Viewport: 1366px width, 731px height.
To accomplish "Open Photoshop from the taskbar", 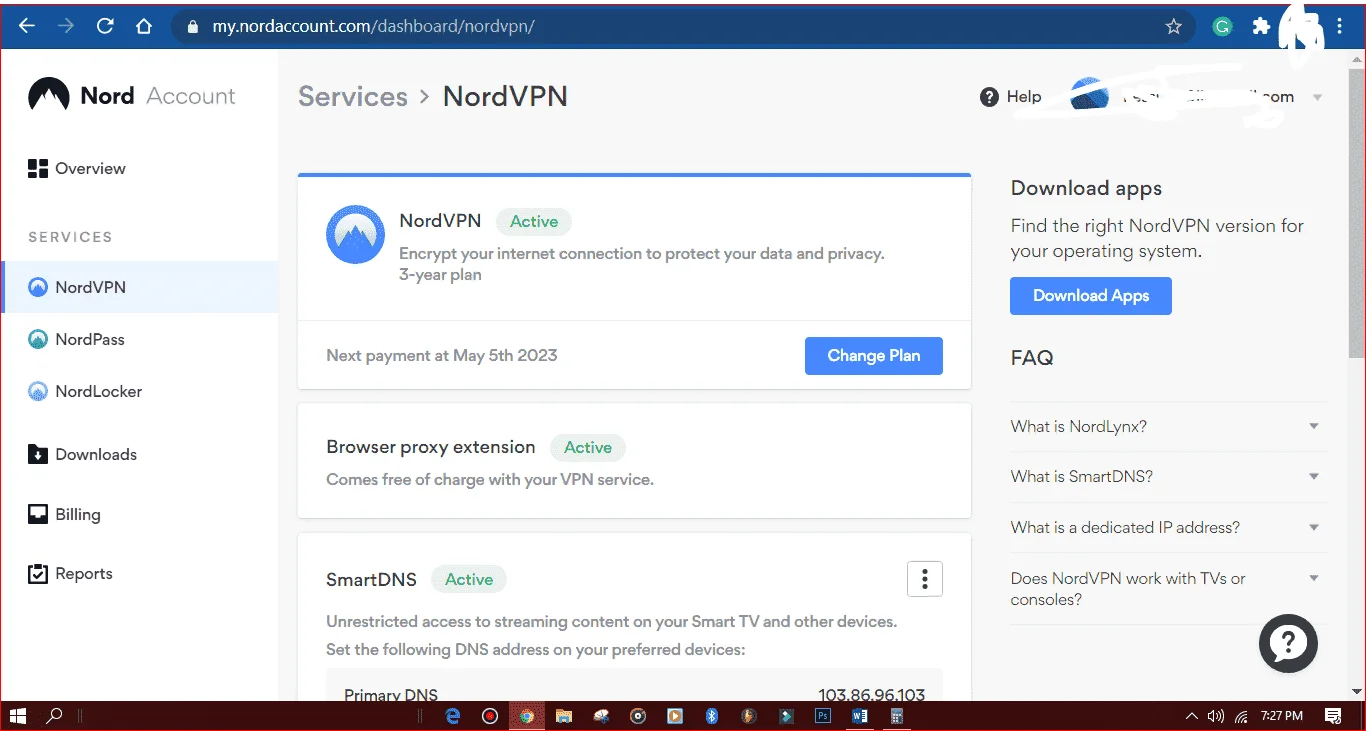I will click(823, 716).
